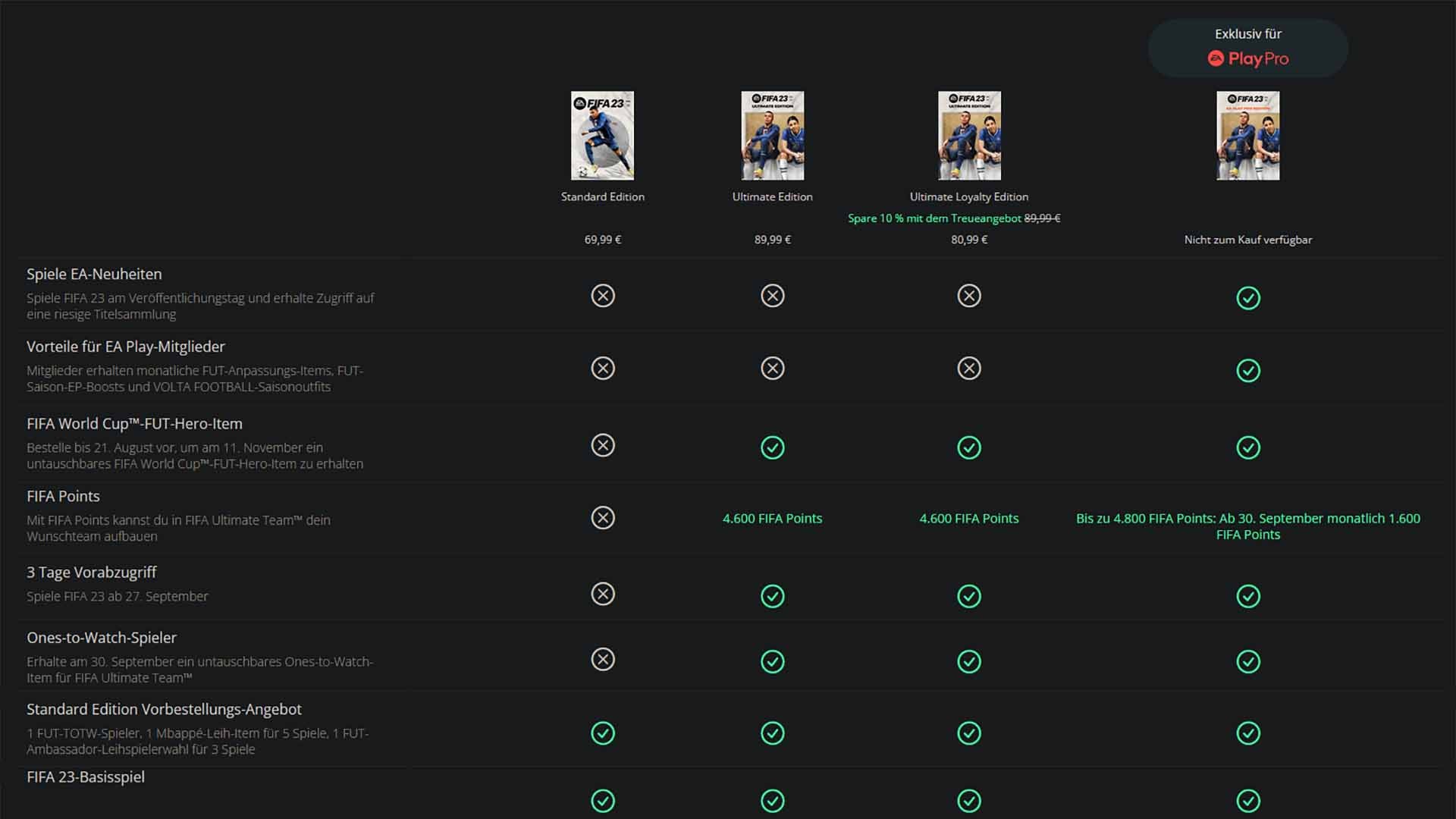Click the 3 Tage Vorabzugriff heading
This screenshot has width=1456, height=819.
coord(92,573)
